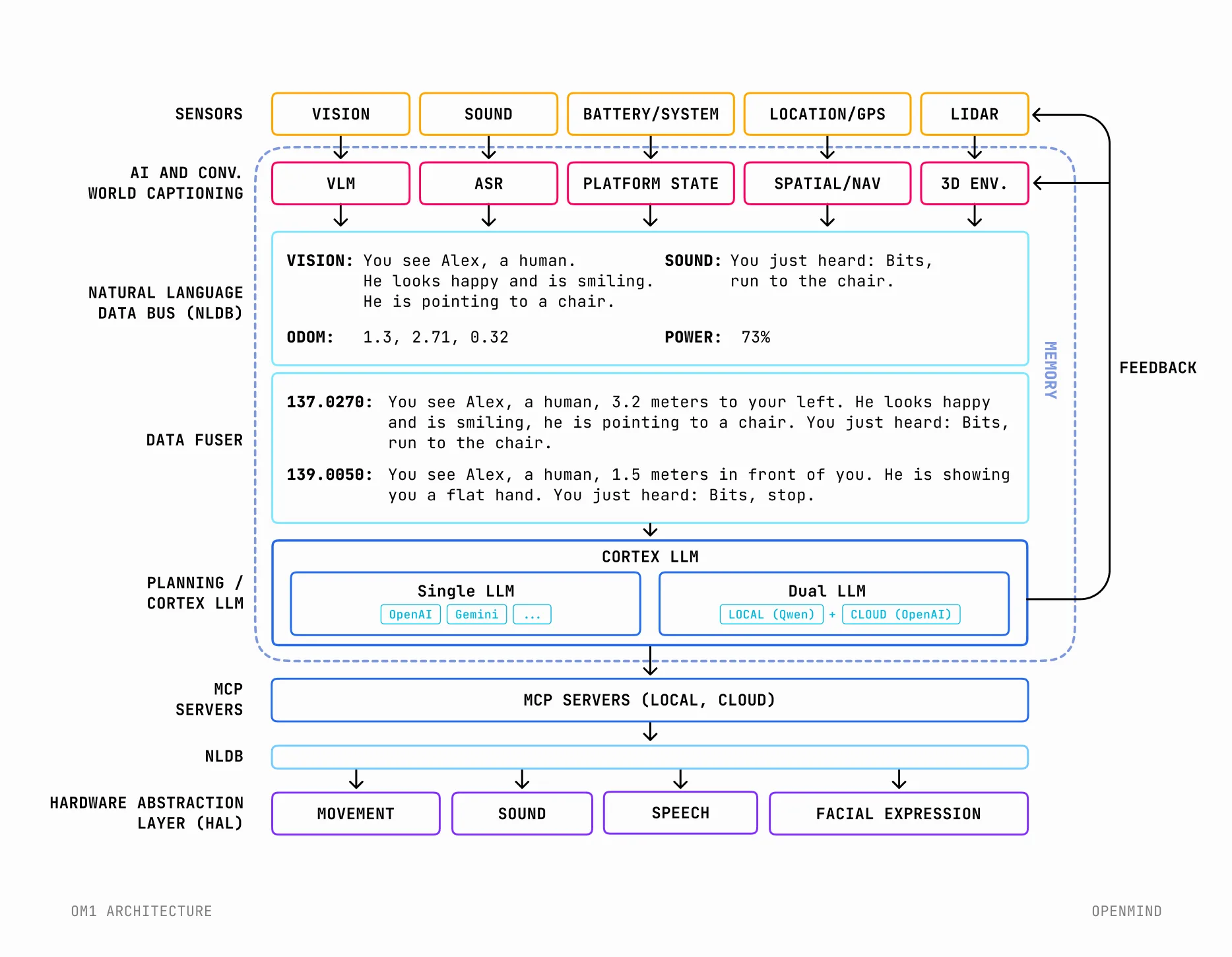The height and width of the screenshot is (957, 1232).
Task: Click the CORTEX LLM title
Action: pyautogui.click(x=650, y=556)
